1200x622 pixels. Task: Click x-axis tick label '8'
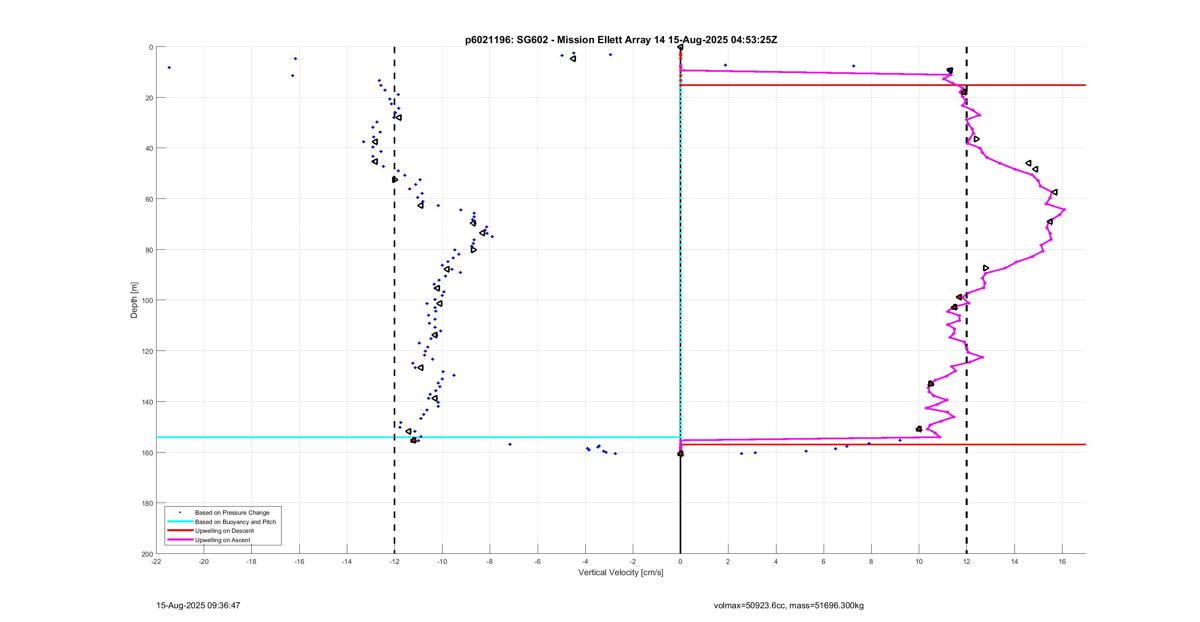(871, 562)
